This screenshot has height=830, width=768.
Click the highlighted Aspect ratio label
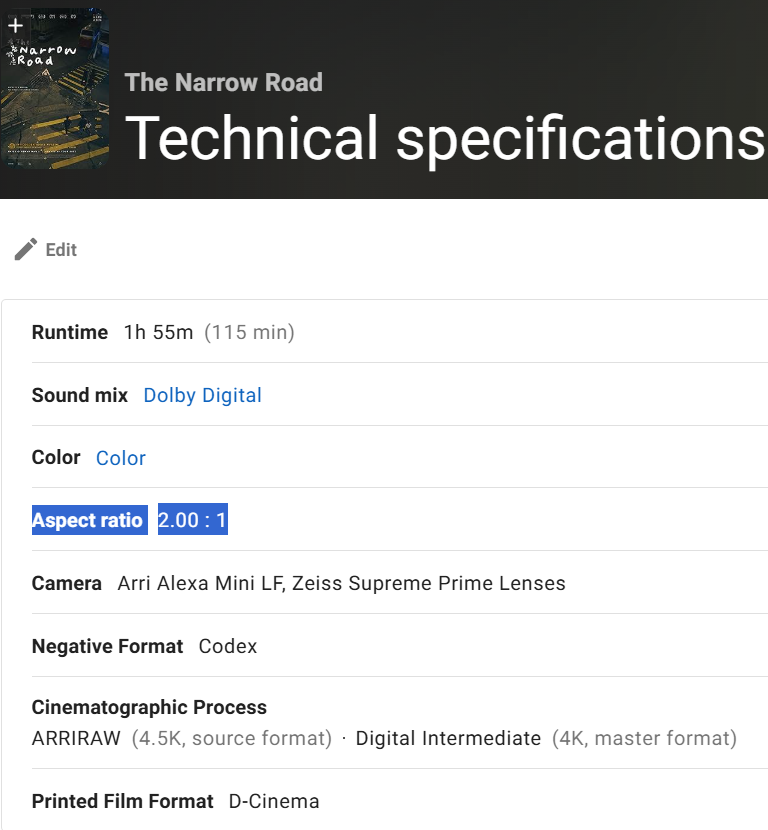pyautogui.click(x=89, y=520)
